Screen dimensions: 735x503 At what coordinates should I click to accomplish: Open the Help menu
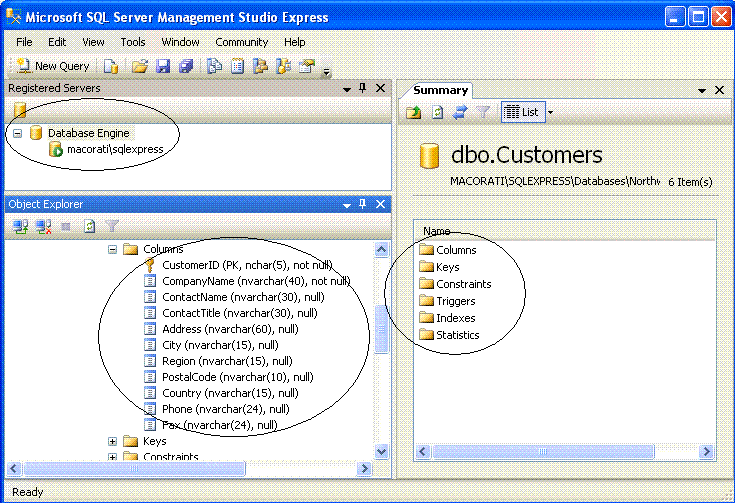pos(294,42)
